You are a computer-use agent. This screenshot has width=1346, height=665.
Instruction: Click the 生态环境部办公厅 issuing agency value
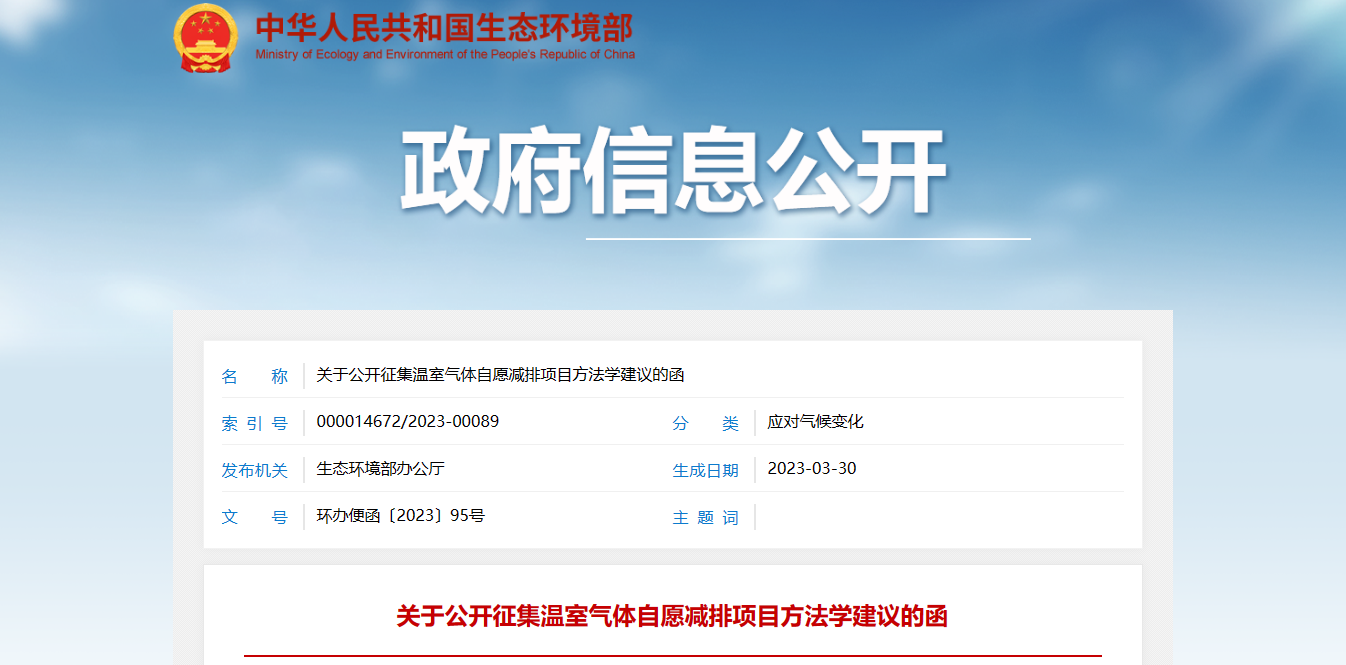[x=380, y=469]
